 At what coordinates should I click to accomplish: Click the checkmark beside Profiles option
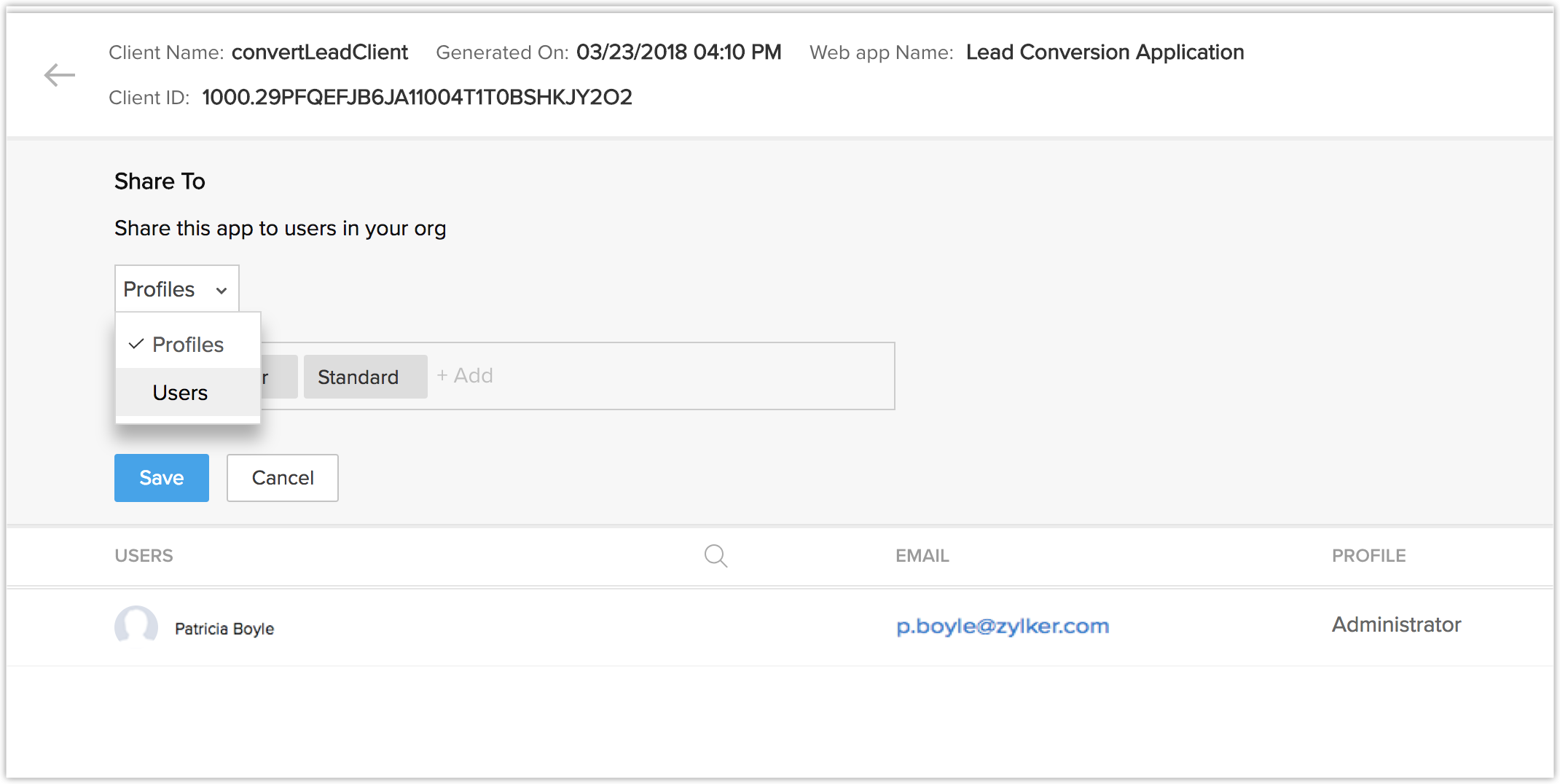(136, 344)
